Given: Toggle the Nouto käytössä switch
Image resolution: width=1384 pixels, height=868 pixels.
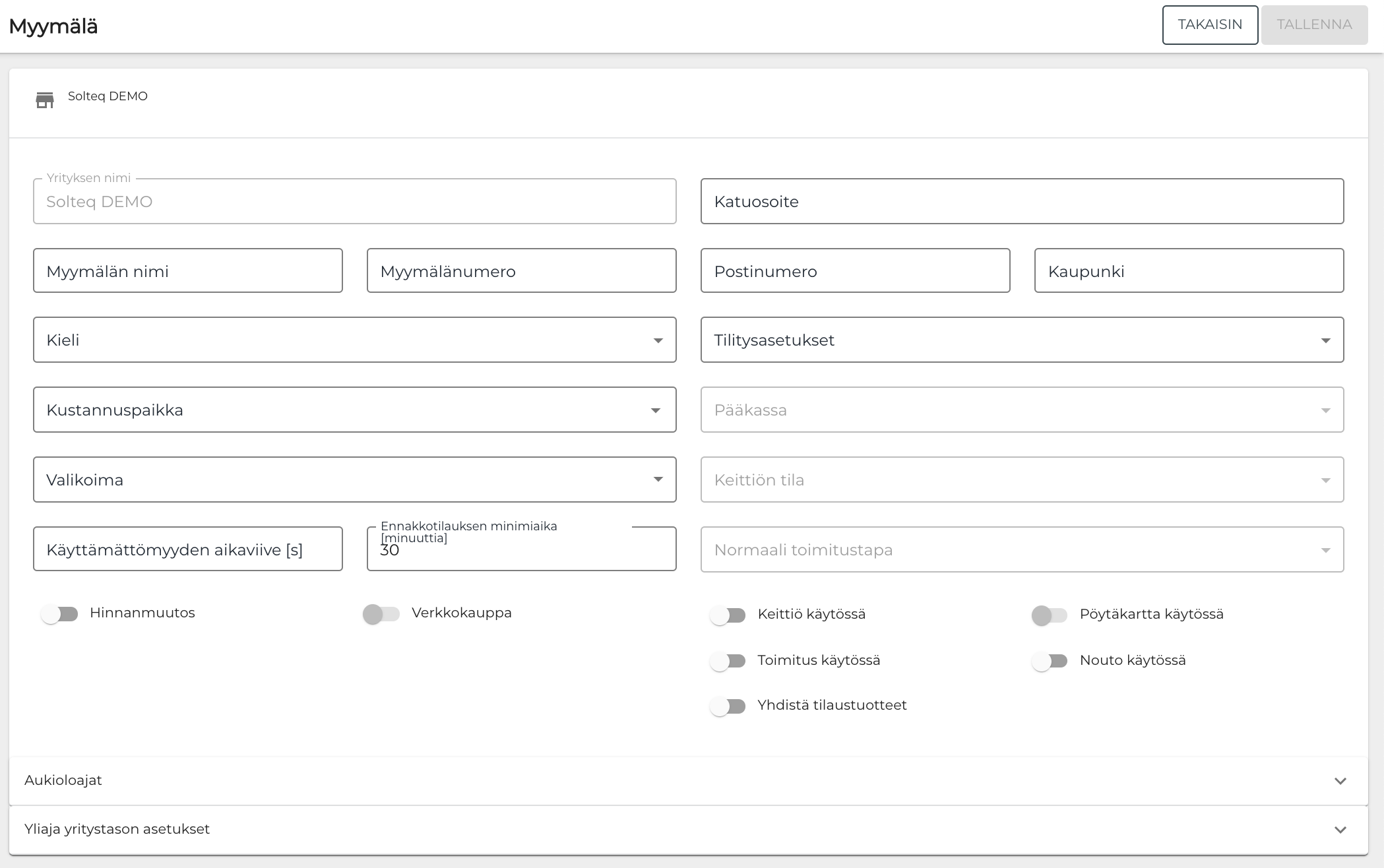Looking at the screenshot, I should (1050, 661).
